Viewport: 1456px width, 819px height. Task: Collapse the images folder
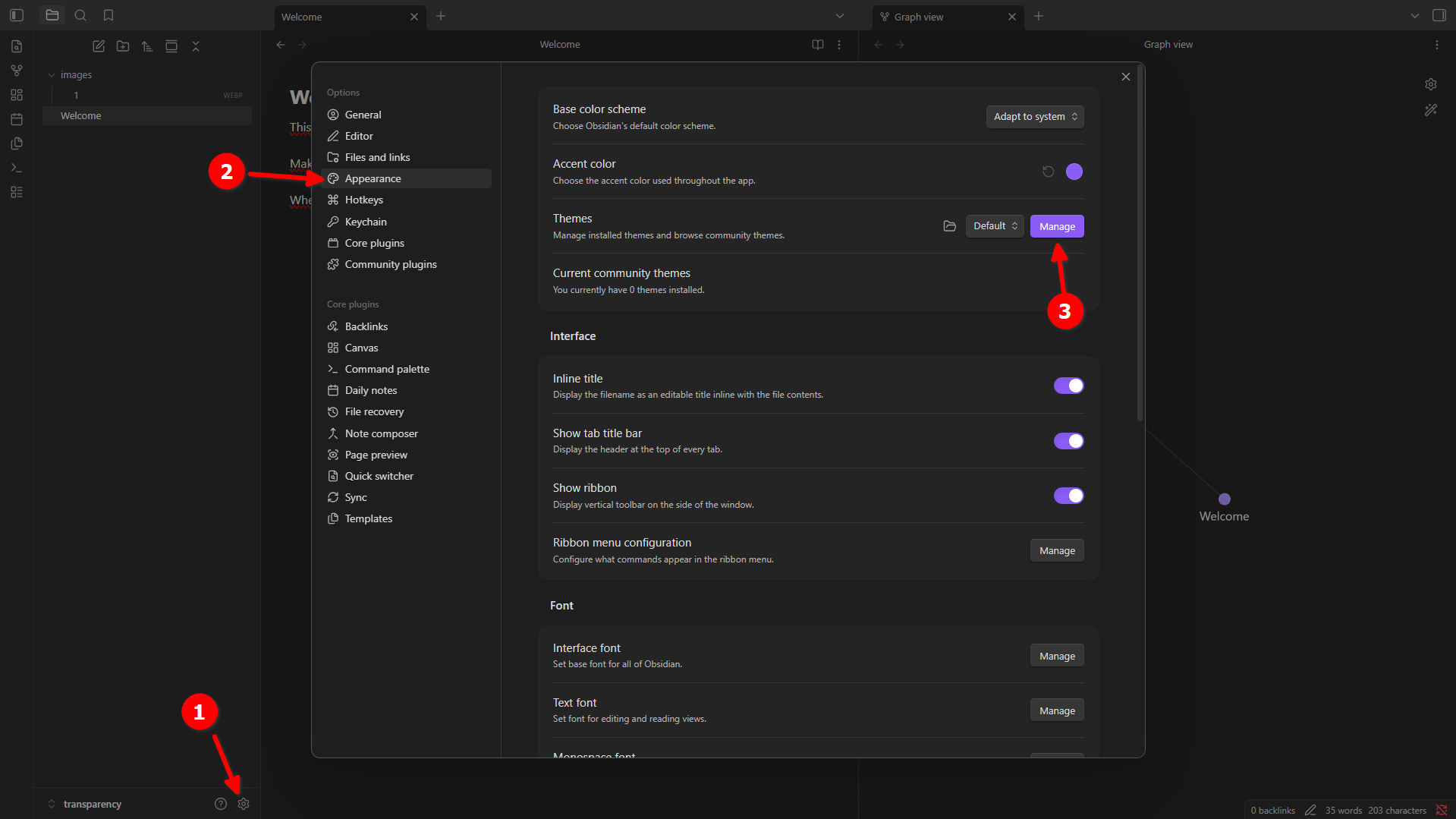(52, 75)
